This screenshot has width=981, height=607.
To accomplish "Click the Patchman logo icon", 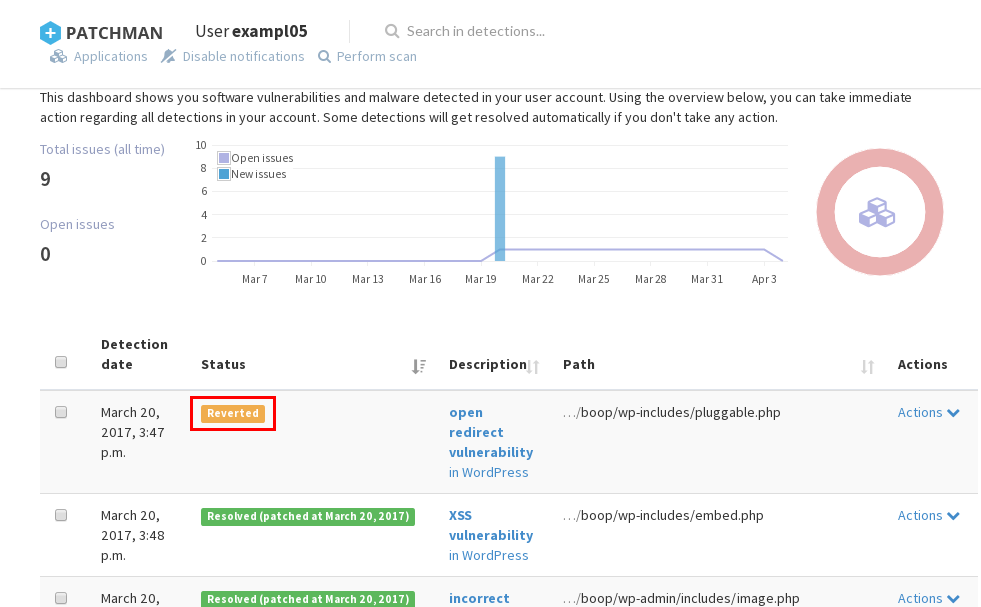I will [x=51, y=33].
